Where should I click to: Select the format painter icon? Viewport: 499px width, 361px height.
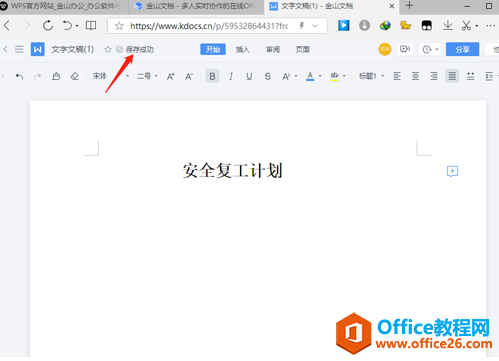point(56,76)
